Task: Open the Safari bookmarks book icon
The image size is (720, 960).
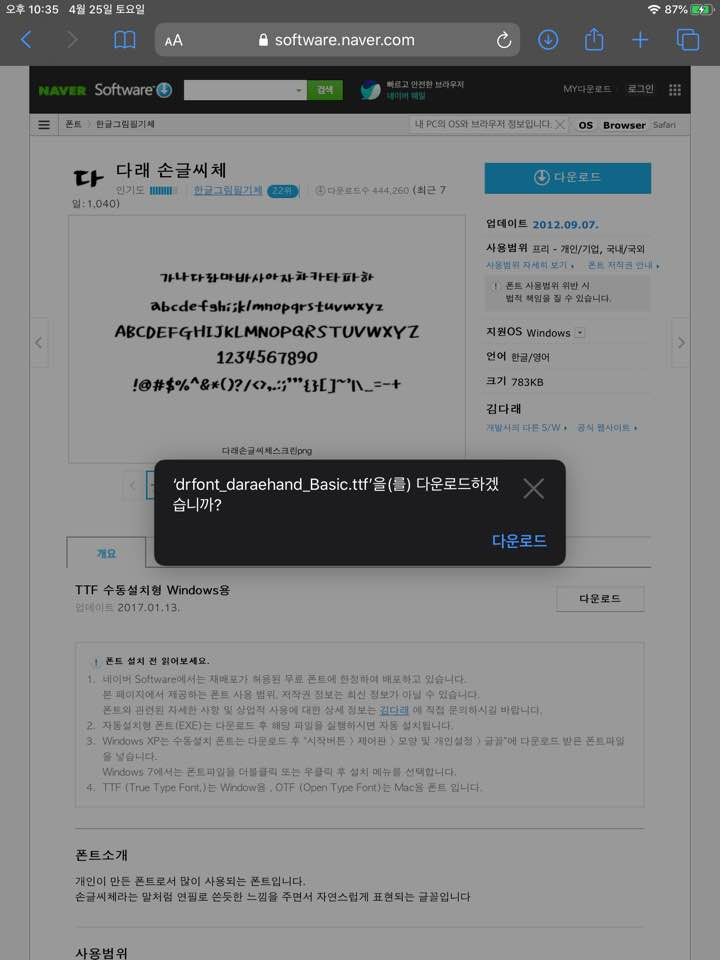Action: tap(125, 40)
